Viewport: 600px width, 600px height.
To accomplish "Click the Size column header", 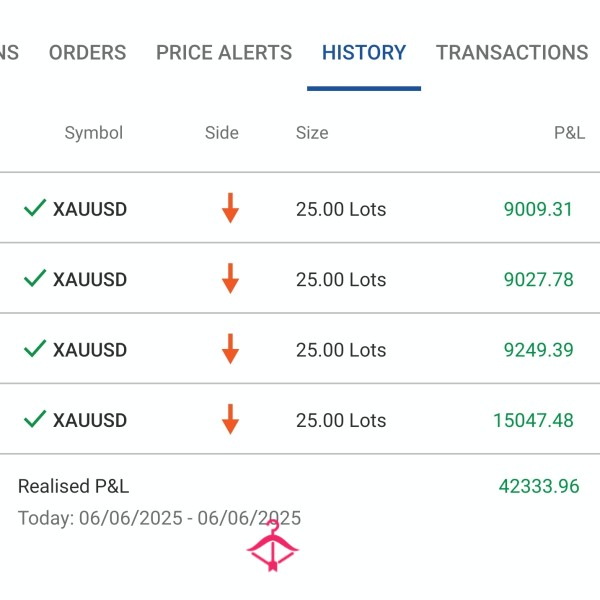I will [x=312, y=133].
